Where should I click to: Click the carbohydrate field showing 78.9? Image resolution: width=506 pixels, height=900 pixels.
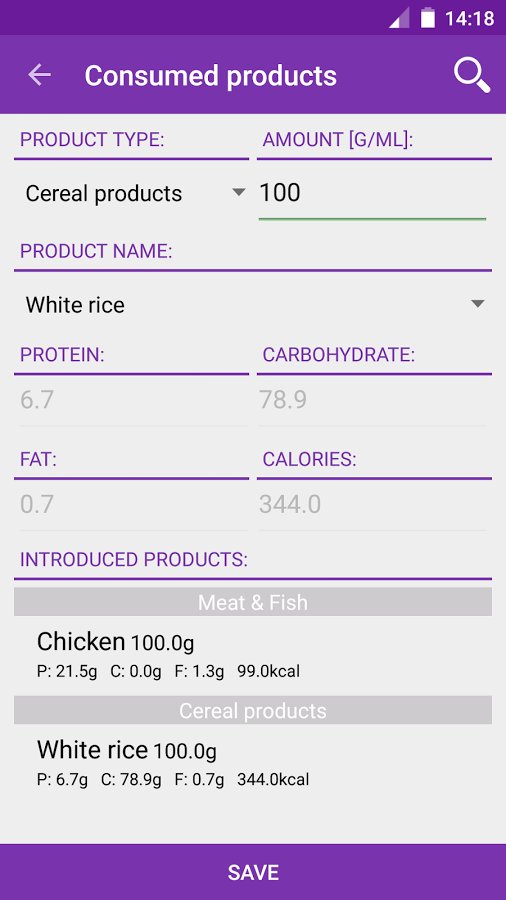tap(372, 401)
